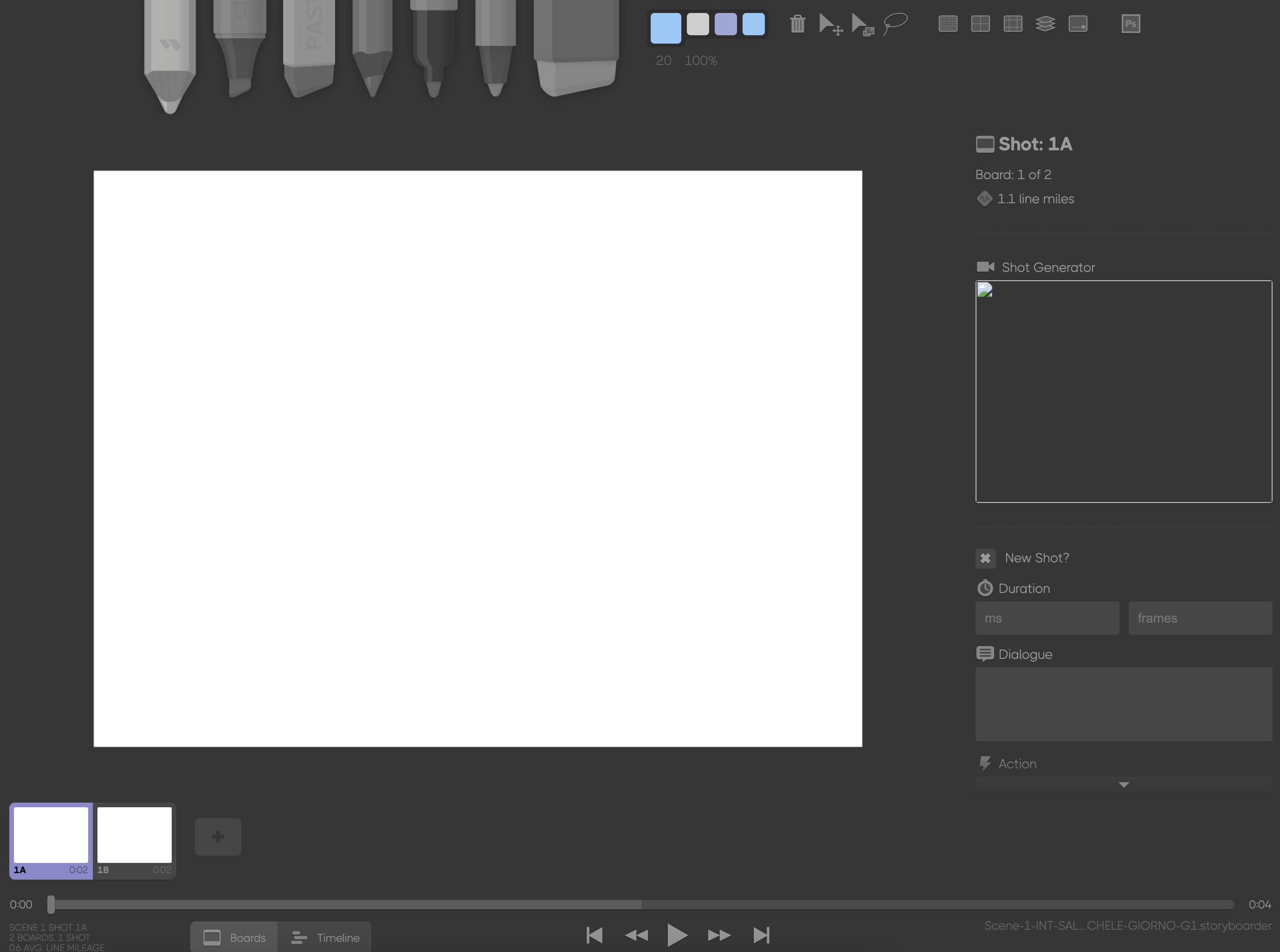Expand the Action section at panel bottom

1123,785
